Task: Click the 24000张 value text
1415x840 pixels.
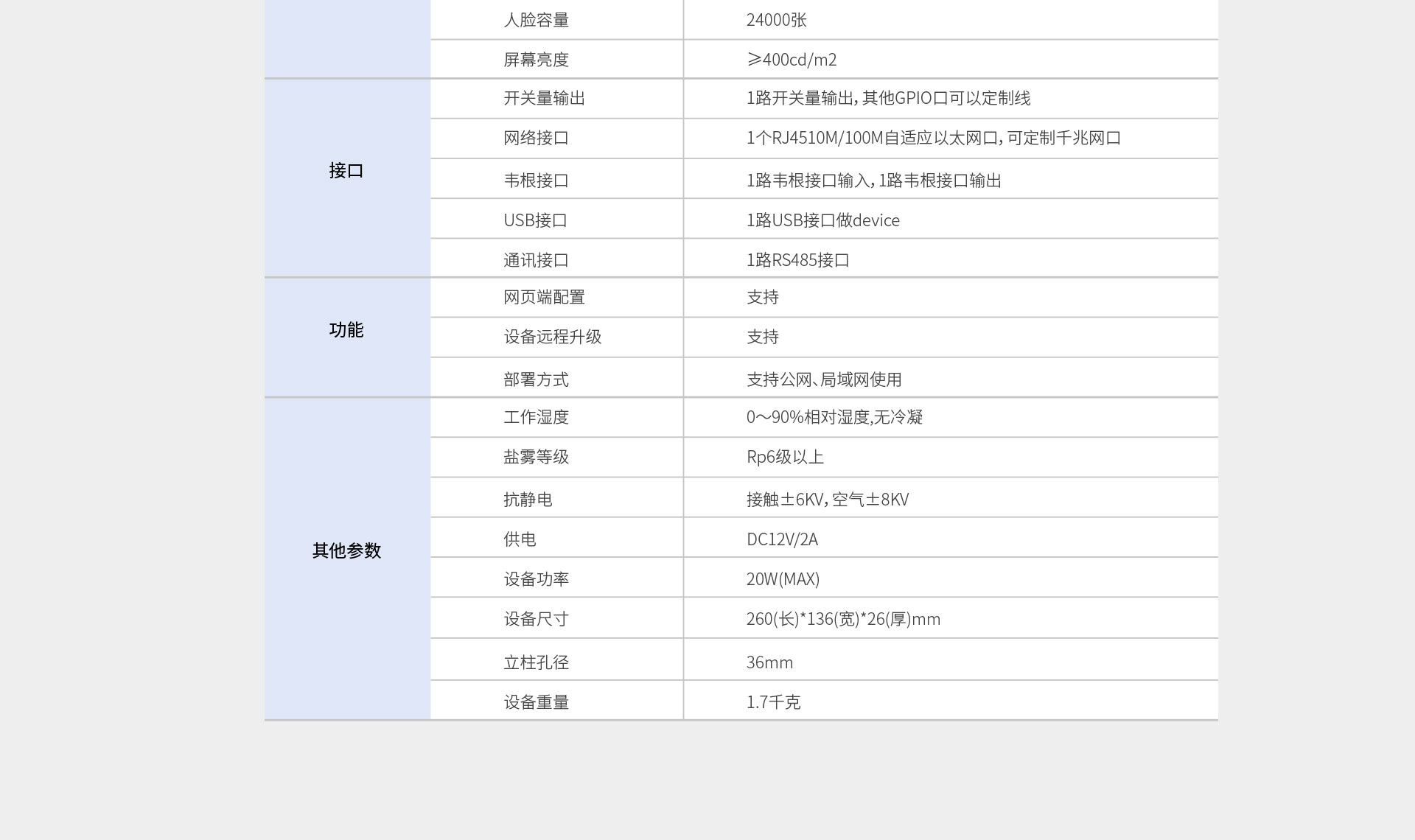Action: [x=776, y=20]
